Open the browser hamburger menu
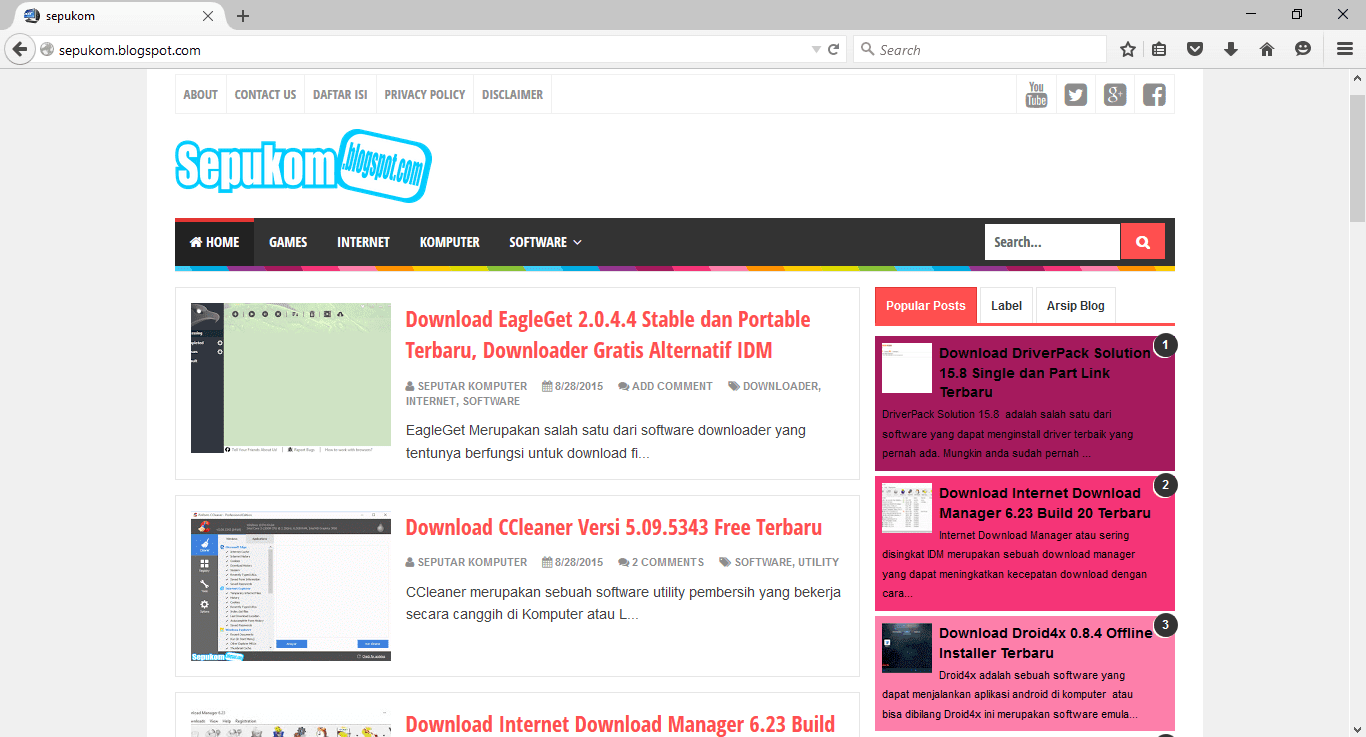This screenshot has width=1366, height=737. (1345, 49)
